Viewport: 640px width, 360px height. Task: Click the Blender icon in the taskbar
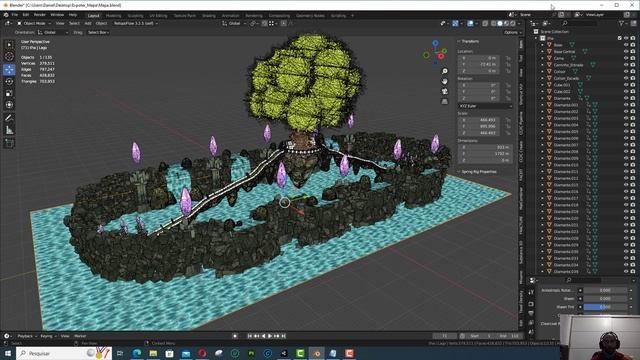(317, 353)
